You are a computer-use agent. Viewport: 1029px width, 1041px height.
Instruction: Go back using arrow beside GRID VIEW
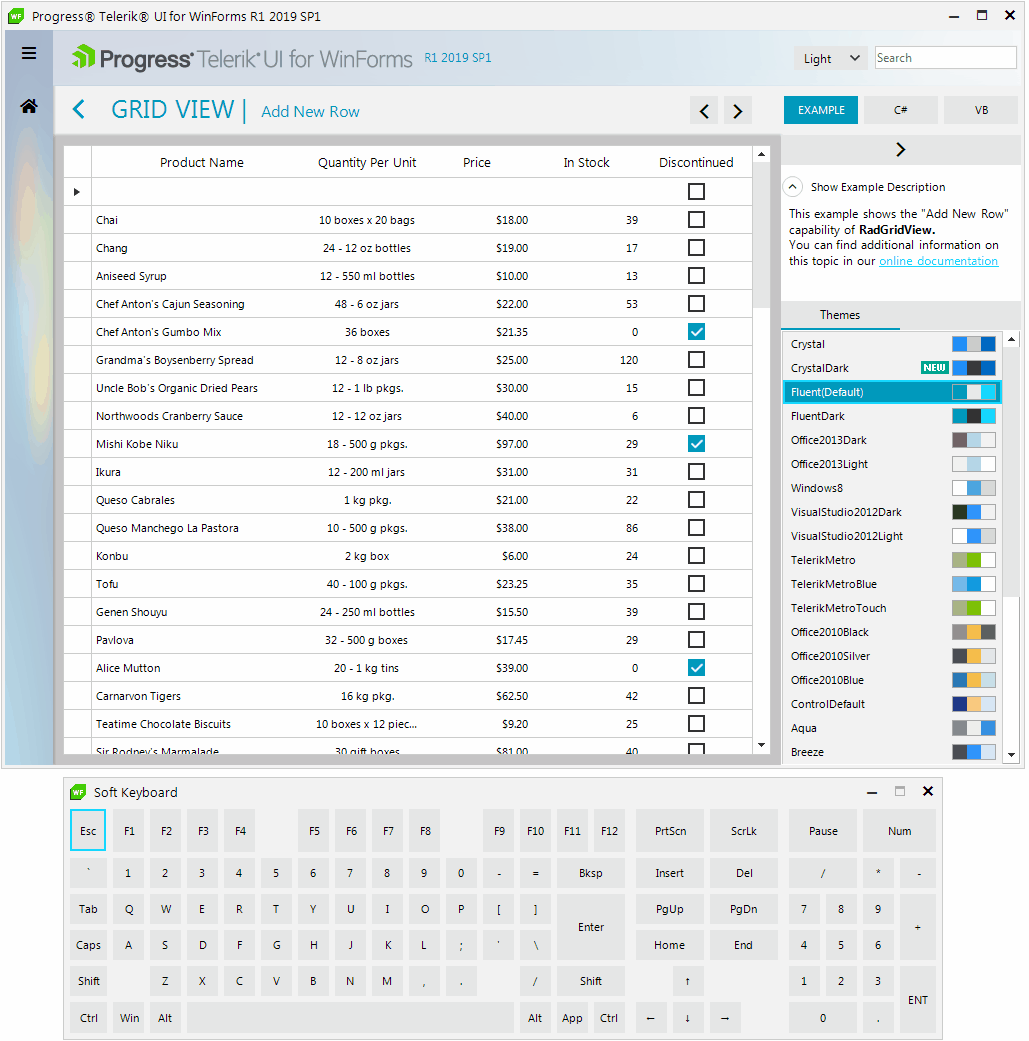[x=79, y=109]
